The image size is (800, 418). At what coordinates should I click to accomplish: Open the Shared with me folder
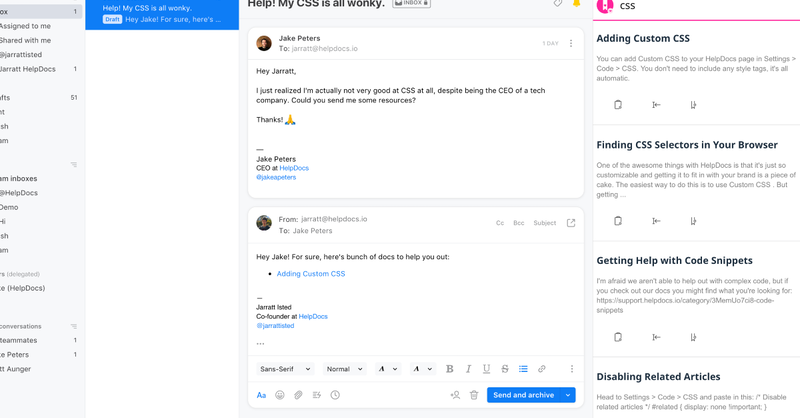coord(26,40)
